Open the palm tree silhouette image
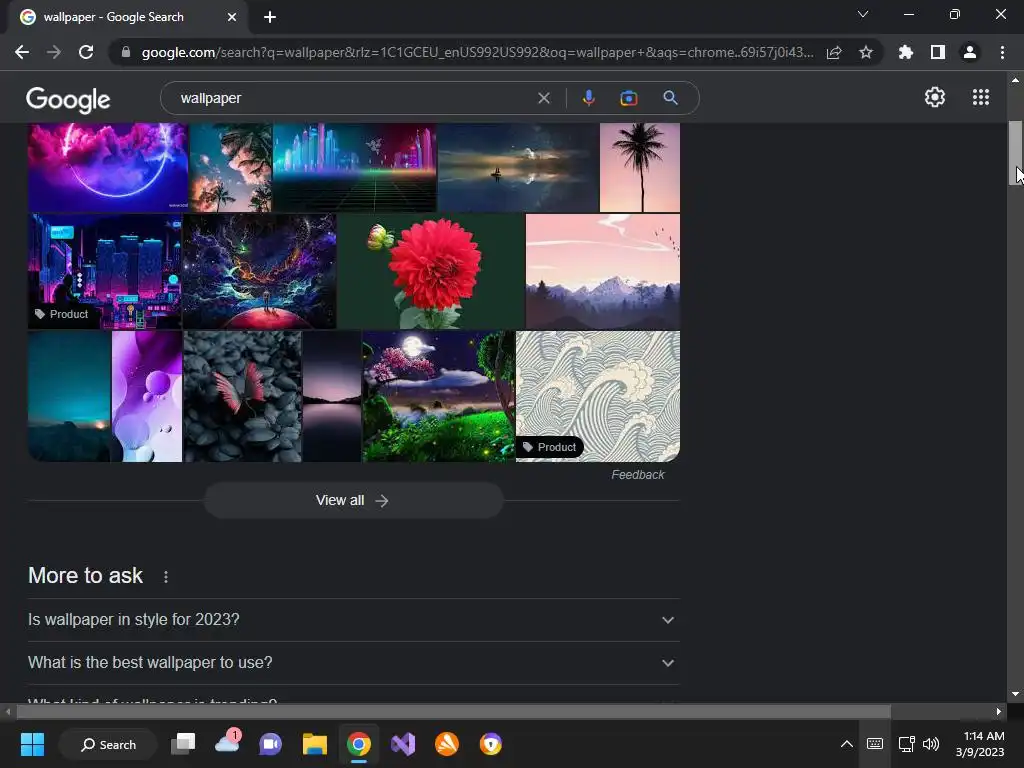1024x768 pixels. (639, 167)
